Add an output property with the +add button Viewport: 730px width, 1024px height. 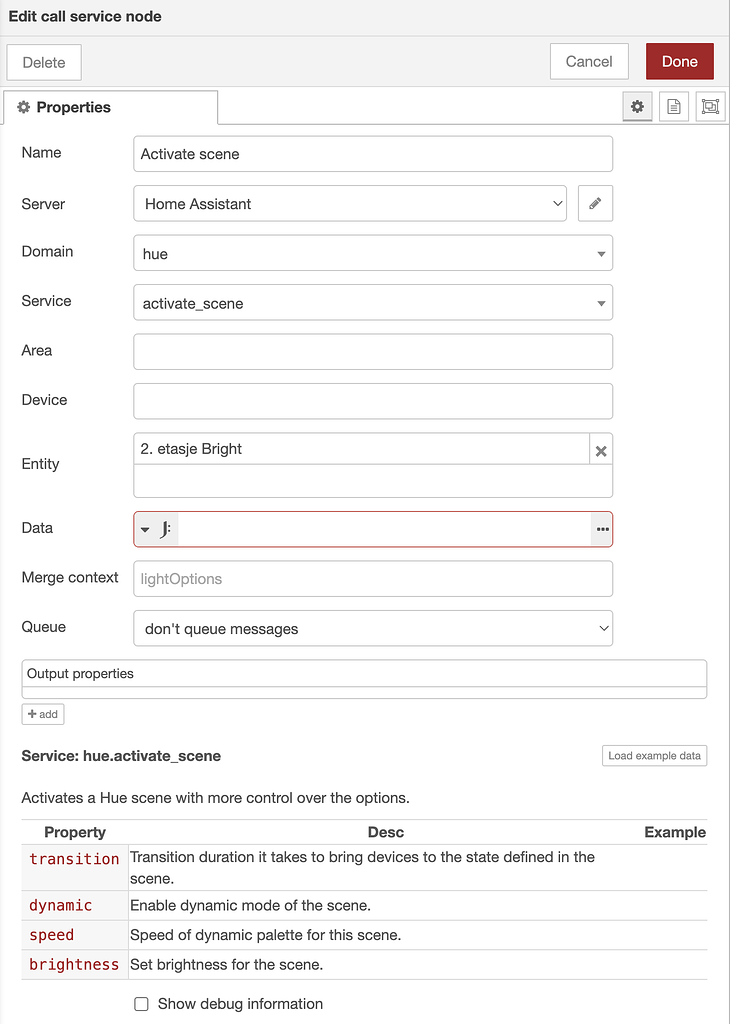42,714
